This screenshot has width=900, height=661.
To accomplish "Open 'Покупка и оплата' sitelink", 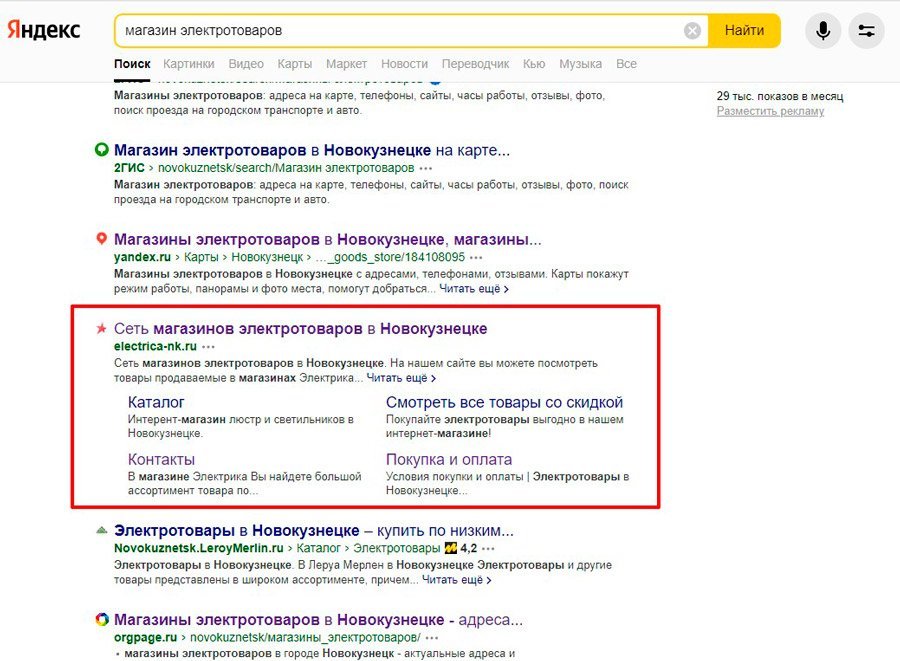I will coord(449,459).
